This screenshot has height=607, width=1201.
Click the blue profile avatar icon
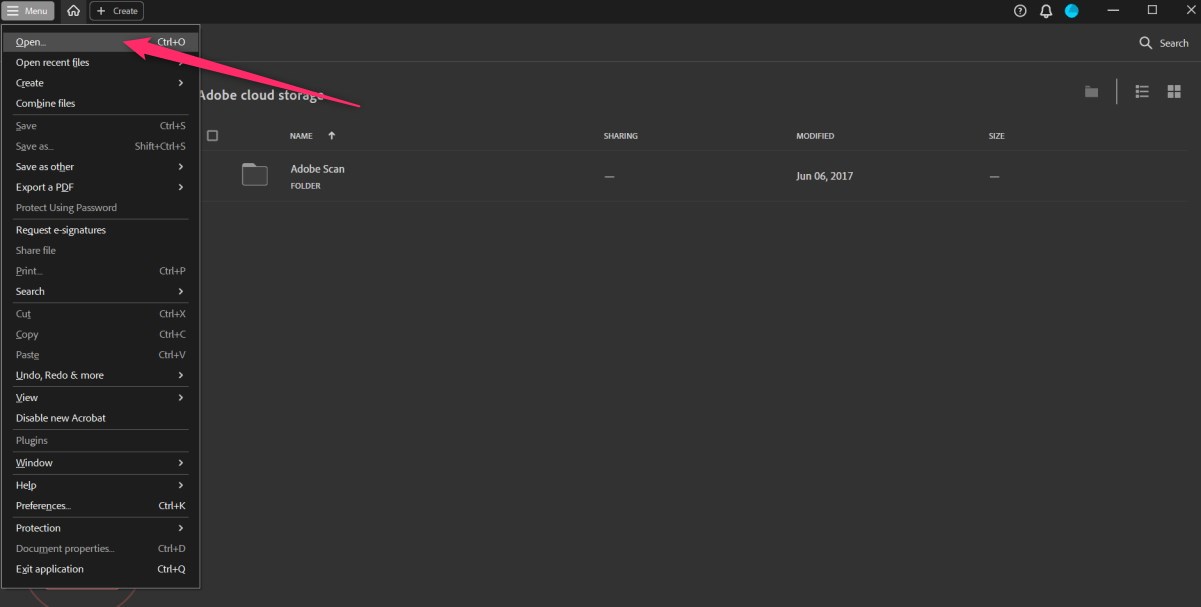pyautogui.click(x=1072, y=11)
